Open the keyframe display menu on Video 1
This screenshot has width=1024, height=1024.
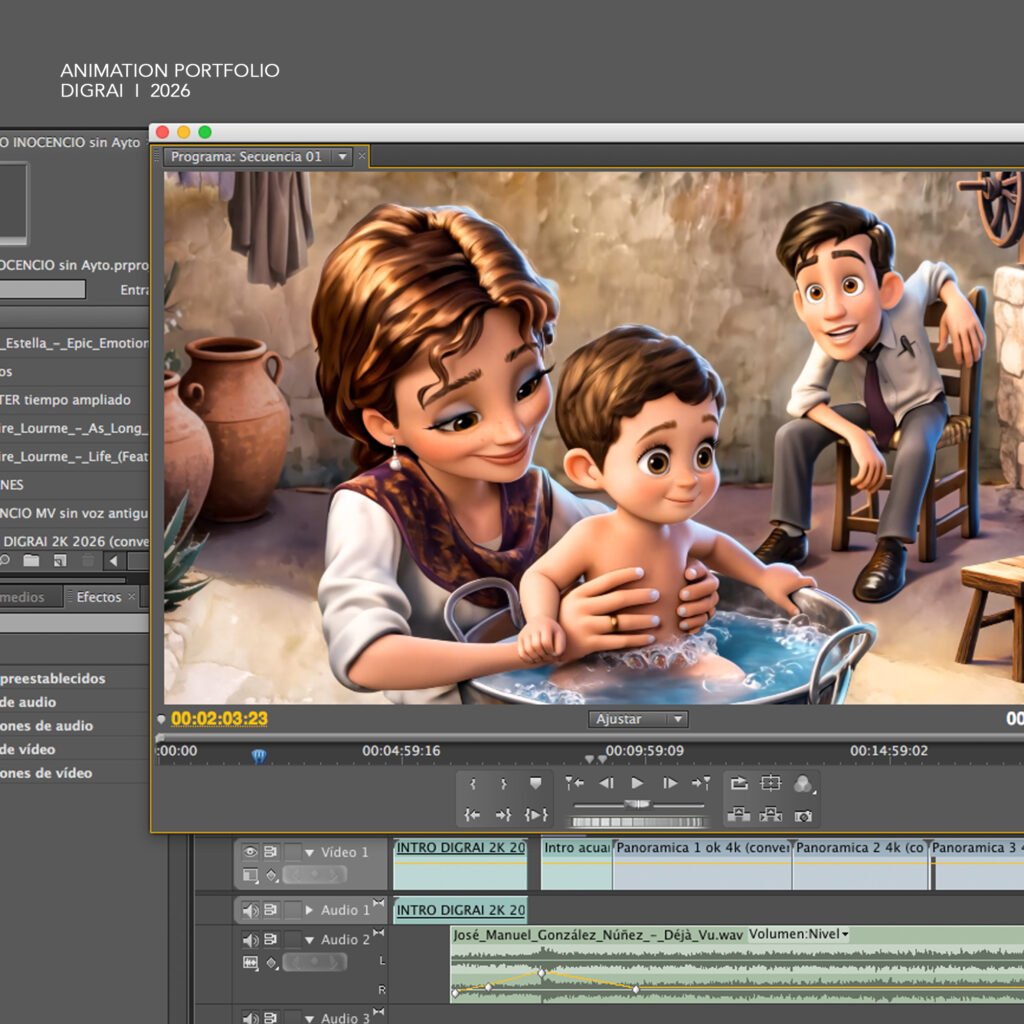pos(272,874)
